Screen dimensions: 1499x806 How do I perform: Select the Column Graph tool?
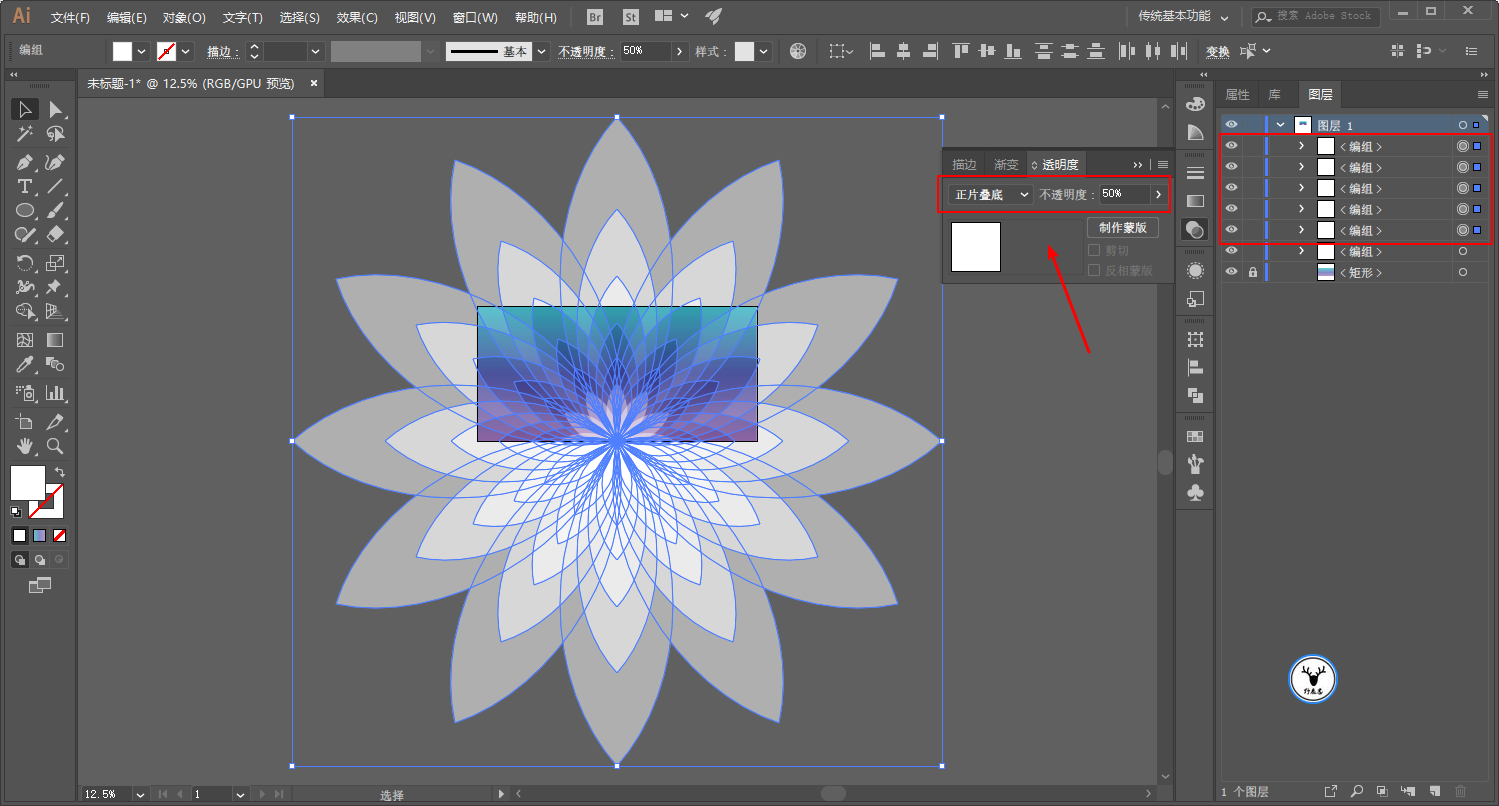point(55,392)
